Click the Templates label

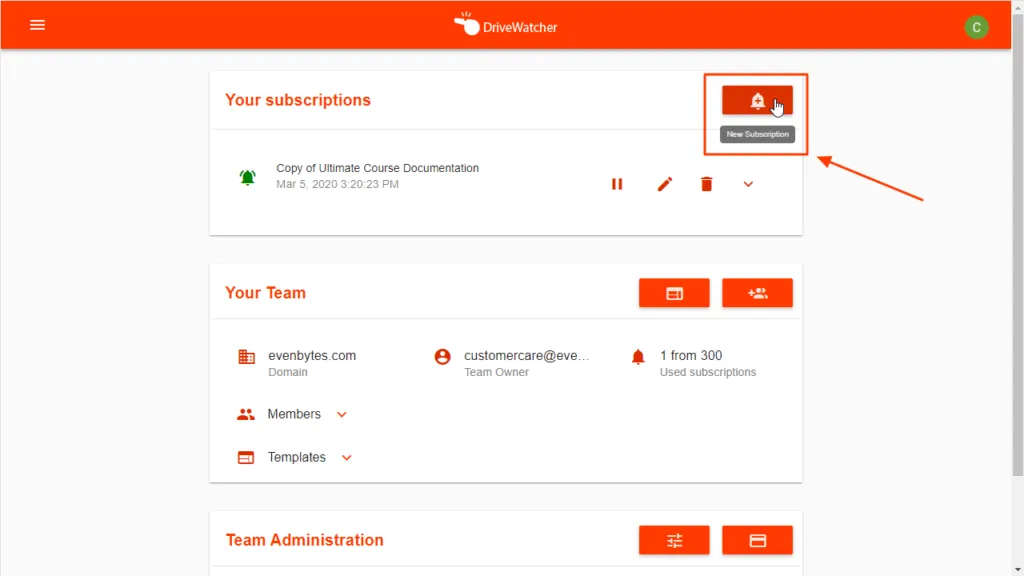pos(296,457)
